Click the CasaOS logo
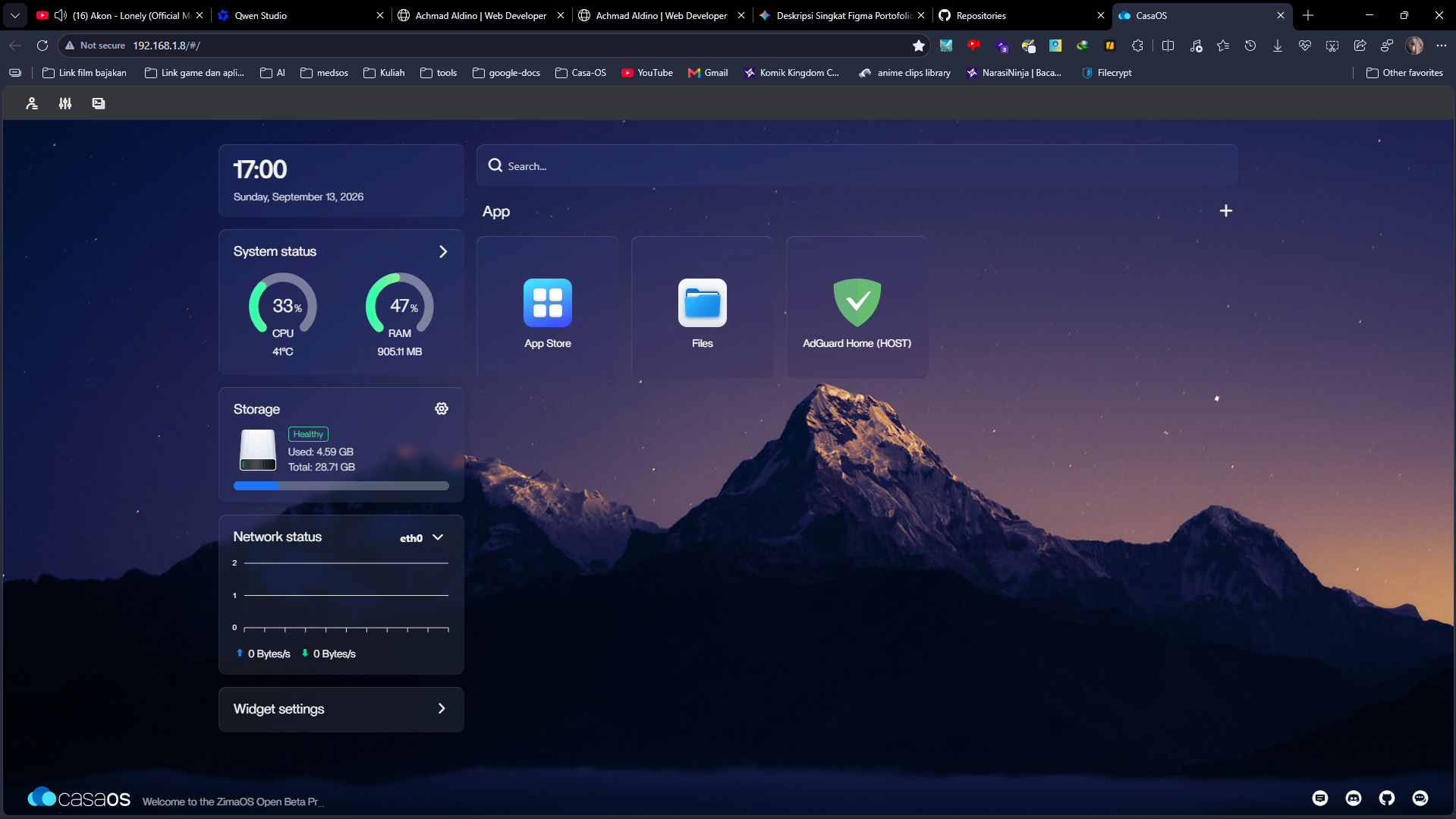This screenshot has height=819, width=1456. click(79, 798)
